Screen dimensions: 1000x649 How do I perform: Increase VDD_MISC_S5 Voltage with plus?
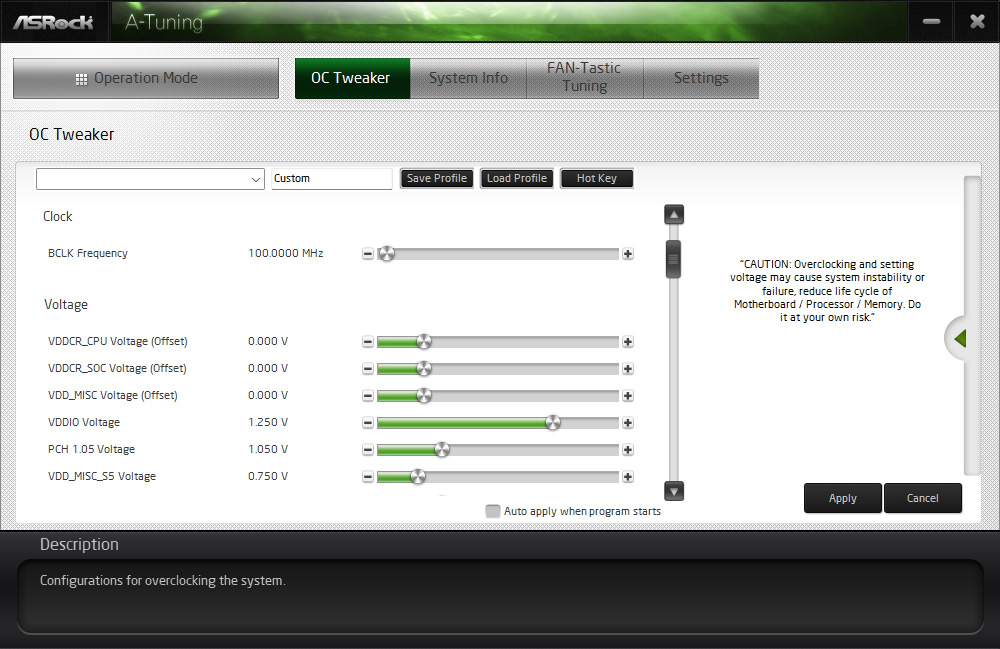click(x=628, y=477)
